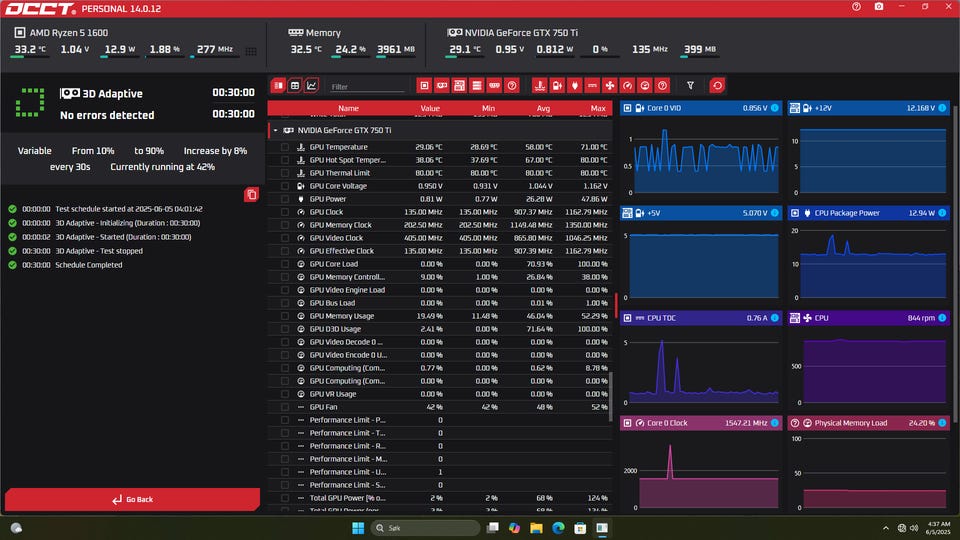This screenshot has height=540, width=960.
Task: Sort table by Avg column
Action: coord(543,108)
